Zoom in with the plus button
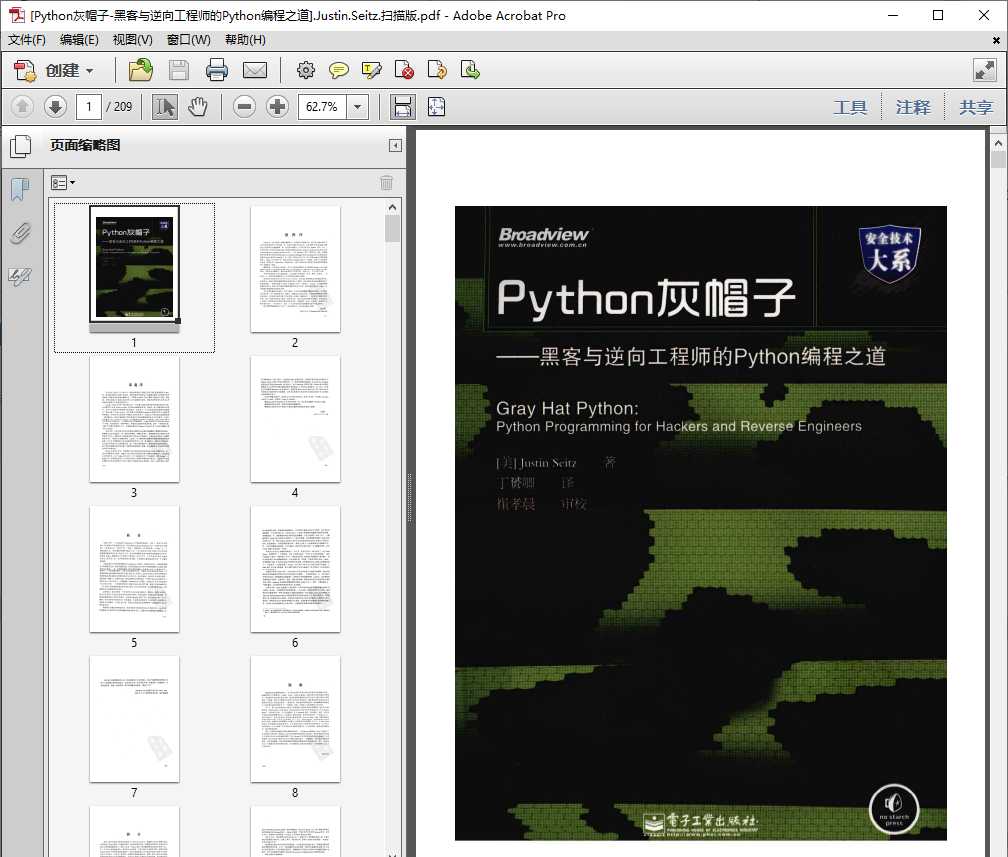1008x857 pixels. [x=278, y=107]
